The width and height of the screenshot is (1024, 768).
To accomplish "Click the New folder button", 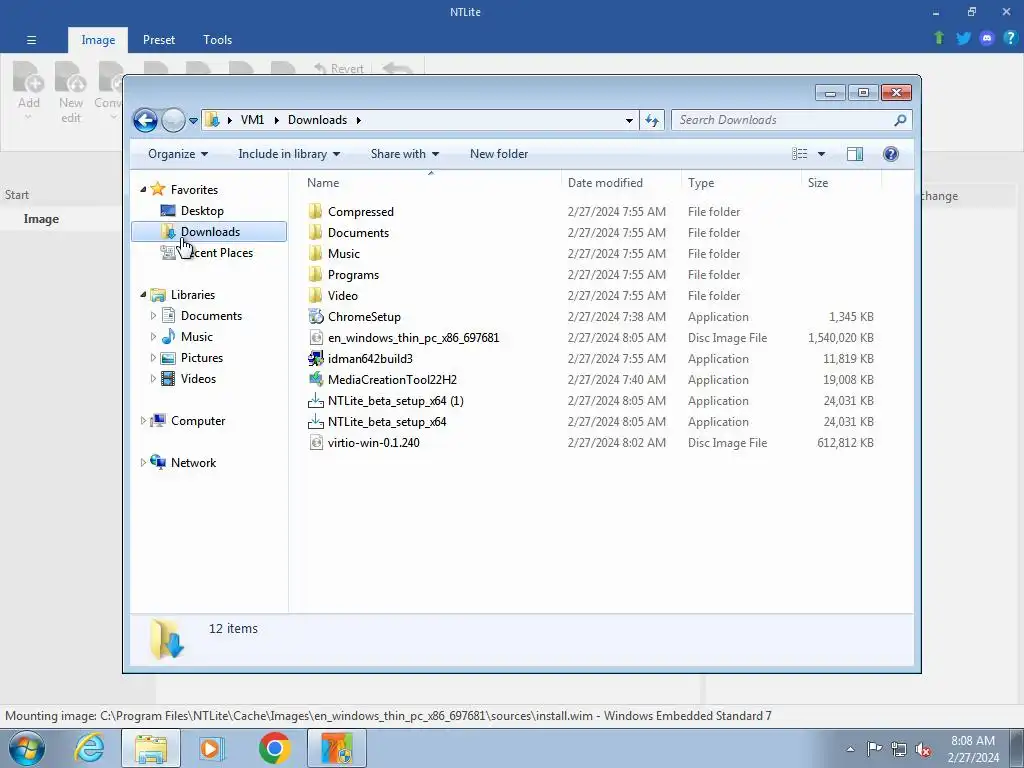I will point(499,154).
